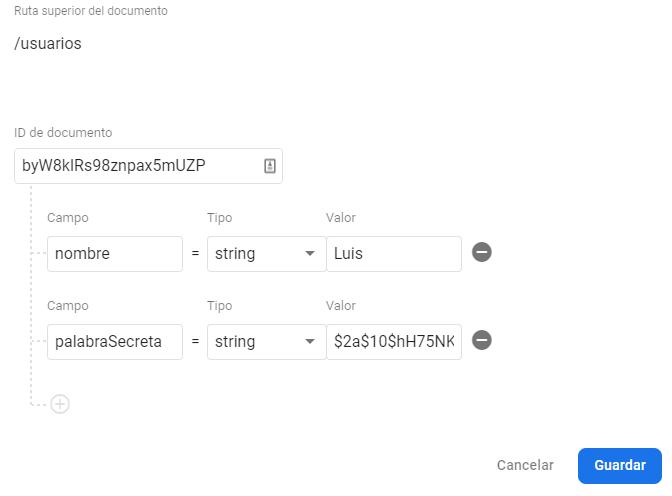Screen dimensions: 672x496
Task: Click the Tipo label above palabraSecreta's type
Action: click(x=219, y=306)
